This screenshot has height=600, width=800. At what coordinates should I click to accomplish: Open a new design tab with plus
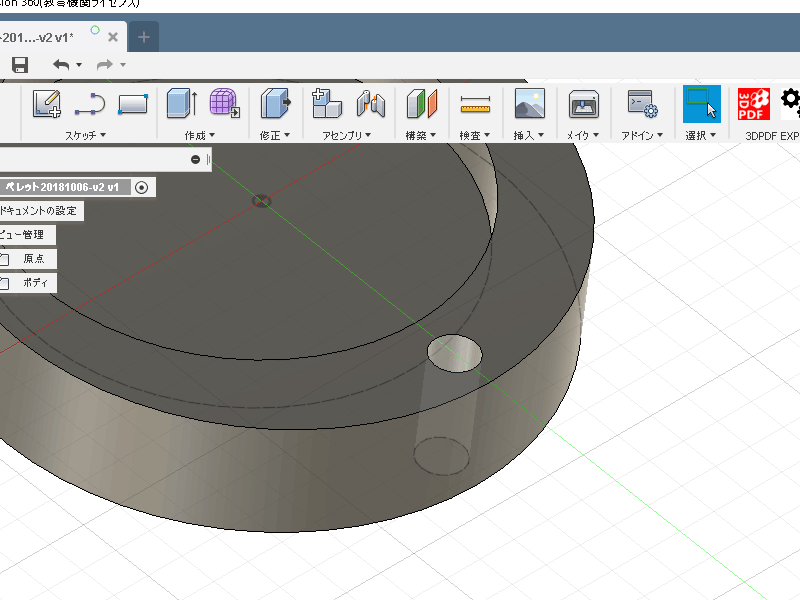pos(144,37)
